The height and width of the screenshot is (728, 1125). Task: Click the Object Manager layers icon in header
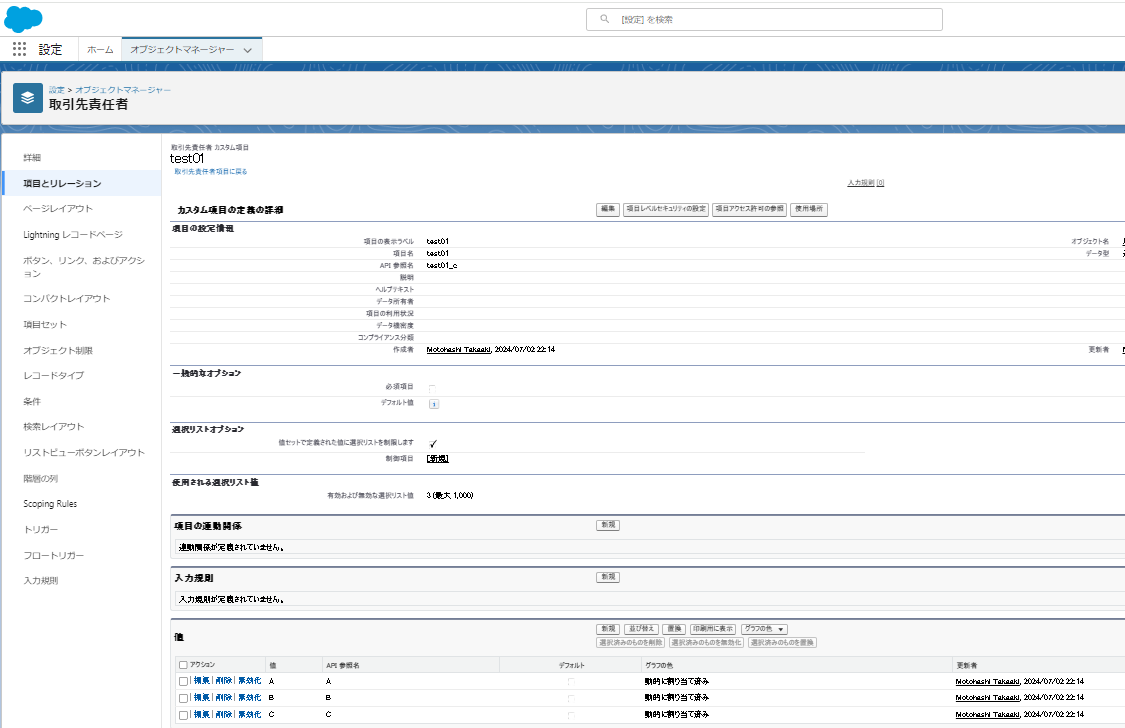pyautogui.click(x=28, y=98)
